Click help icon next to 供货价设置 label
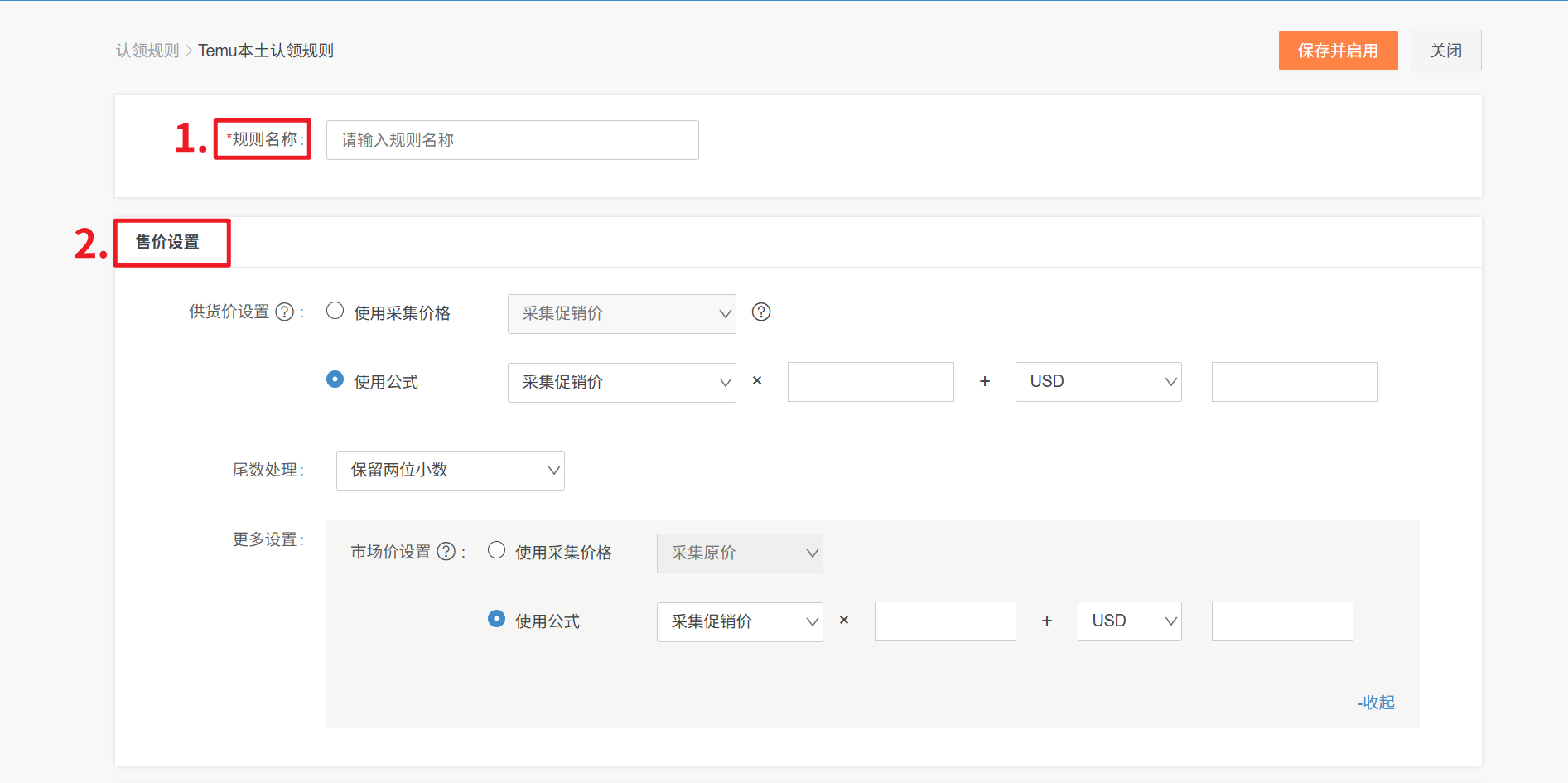 284,312
